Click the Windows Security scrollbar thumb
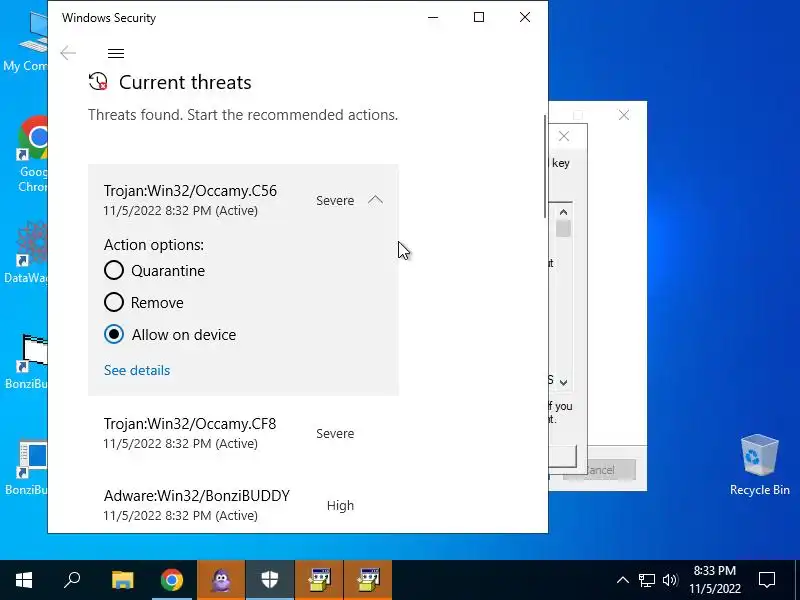Screen dimensions: 800x600 [x=545, y=166]
